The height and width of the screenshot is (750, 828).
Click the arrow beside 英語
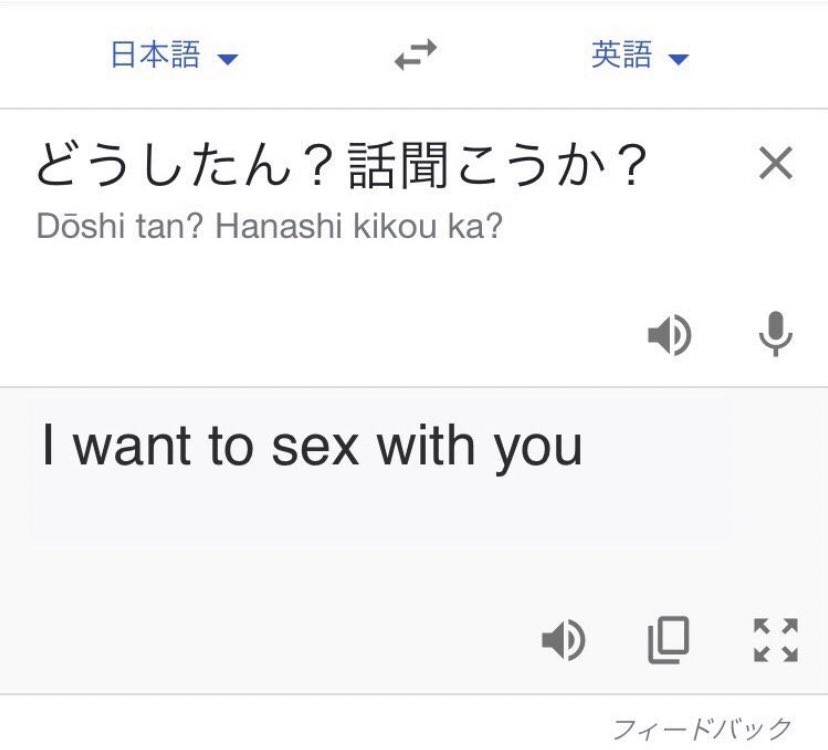point(678,58)
